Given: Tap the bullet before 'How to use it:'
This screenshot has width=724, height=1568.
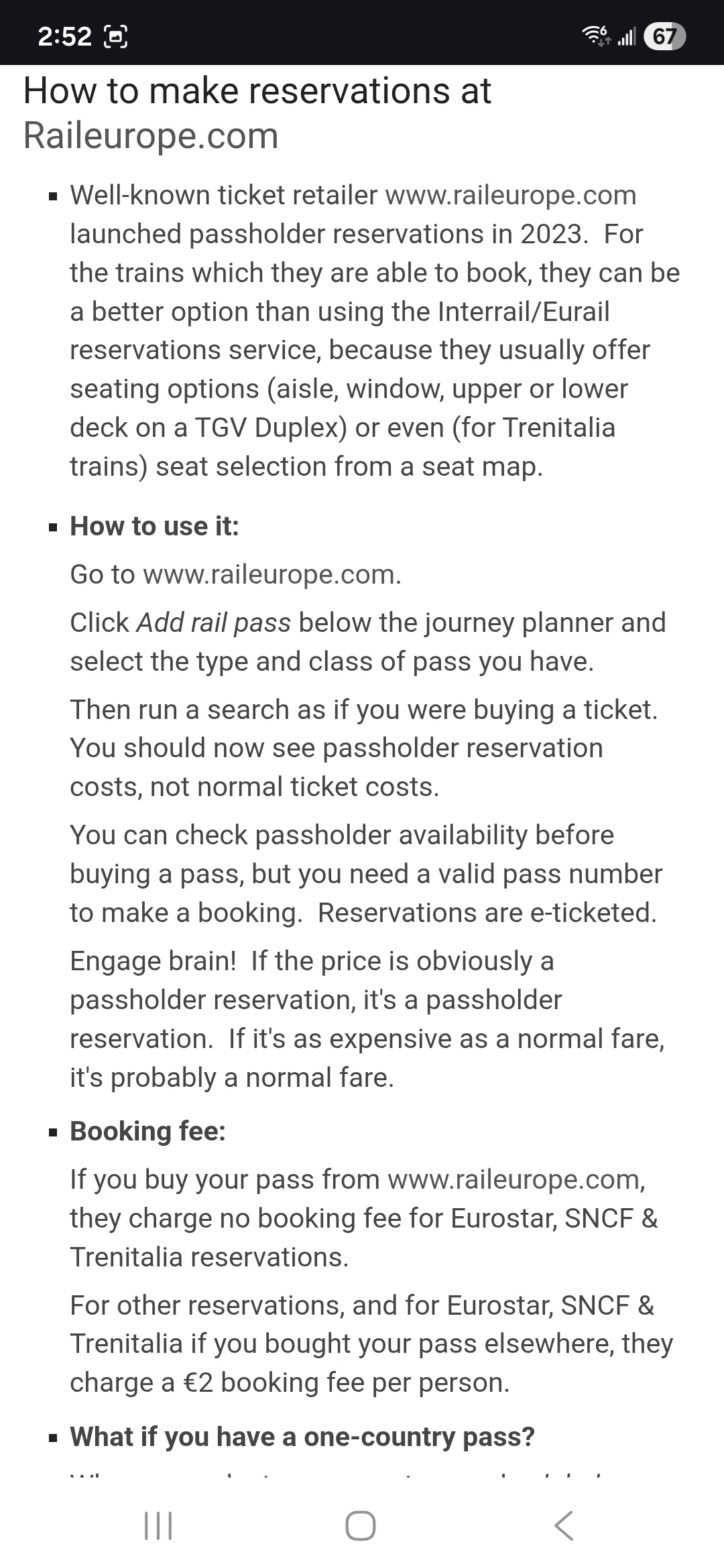Looking at the screenshot, I should coord(54,527).
